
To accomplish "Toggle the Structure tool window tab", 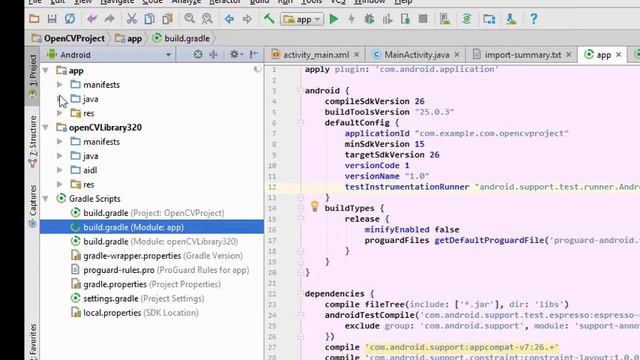I will (33, 141).
